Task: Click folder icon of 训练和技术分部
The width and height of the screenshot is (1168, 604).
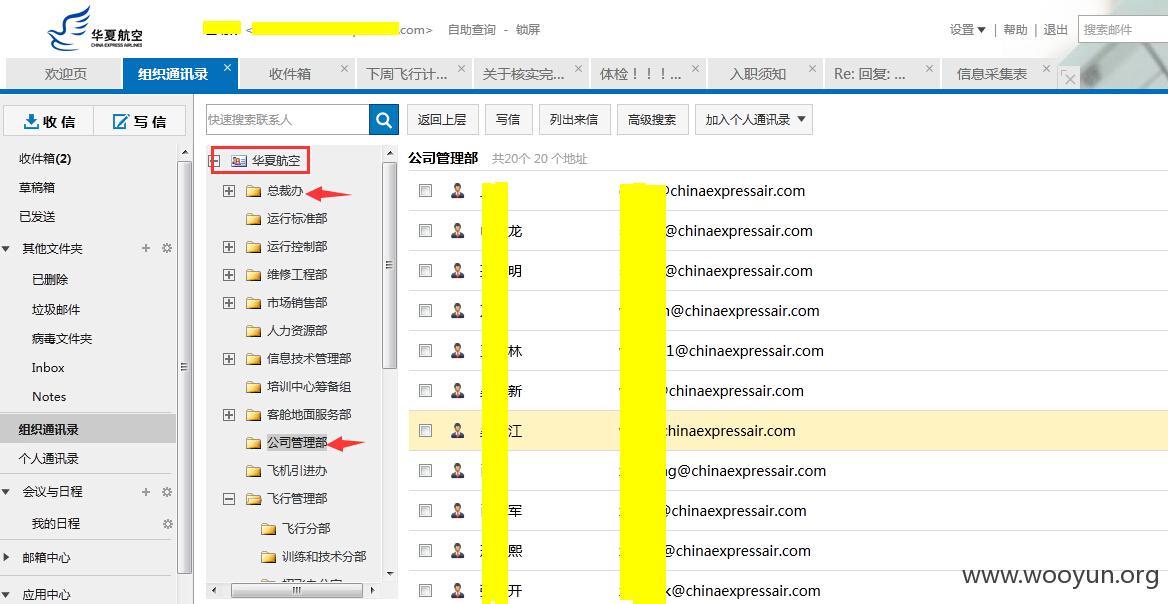Action: click(269, 557)
